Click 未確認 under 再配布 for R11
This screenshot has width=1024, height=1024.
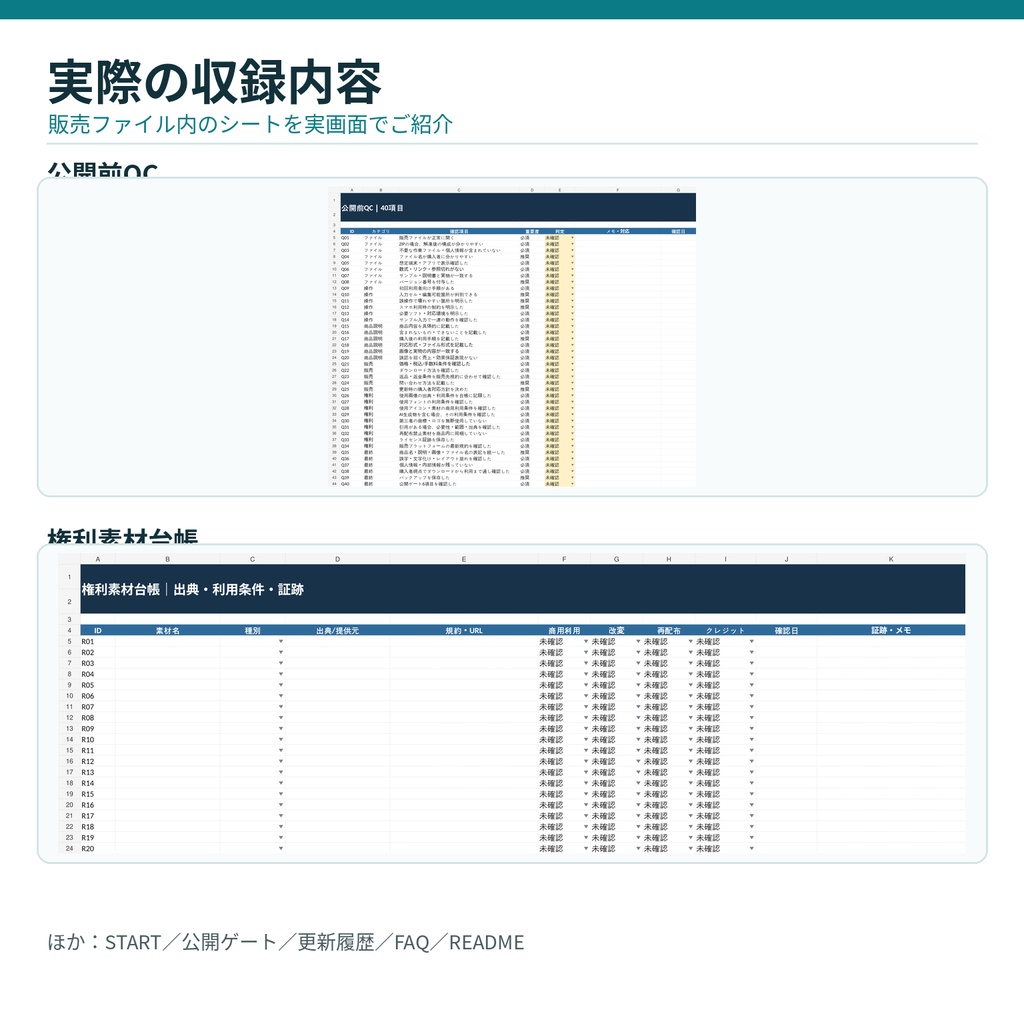(656, 750)
